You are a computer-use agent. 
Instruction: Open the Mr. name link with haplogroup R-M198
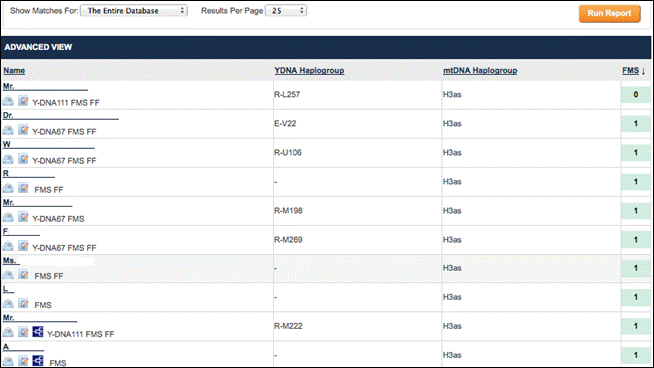(x=37, y=202)
